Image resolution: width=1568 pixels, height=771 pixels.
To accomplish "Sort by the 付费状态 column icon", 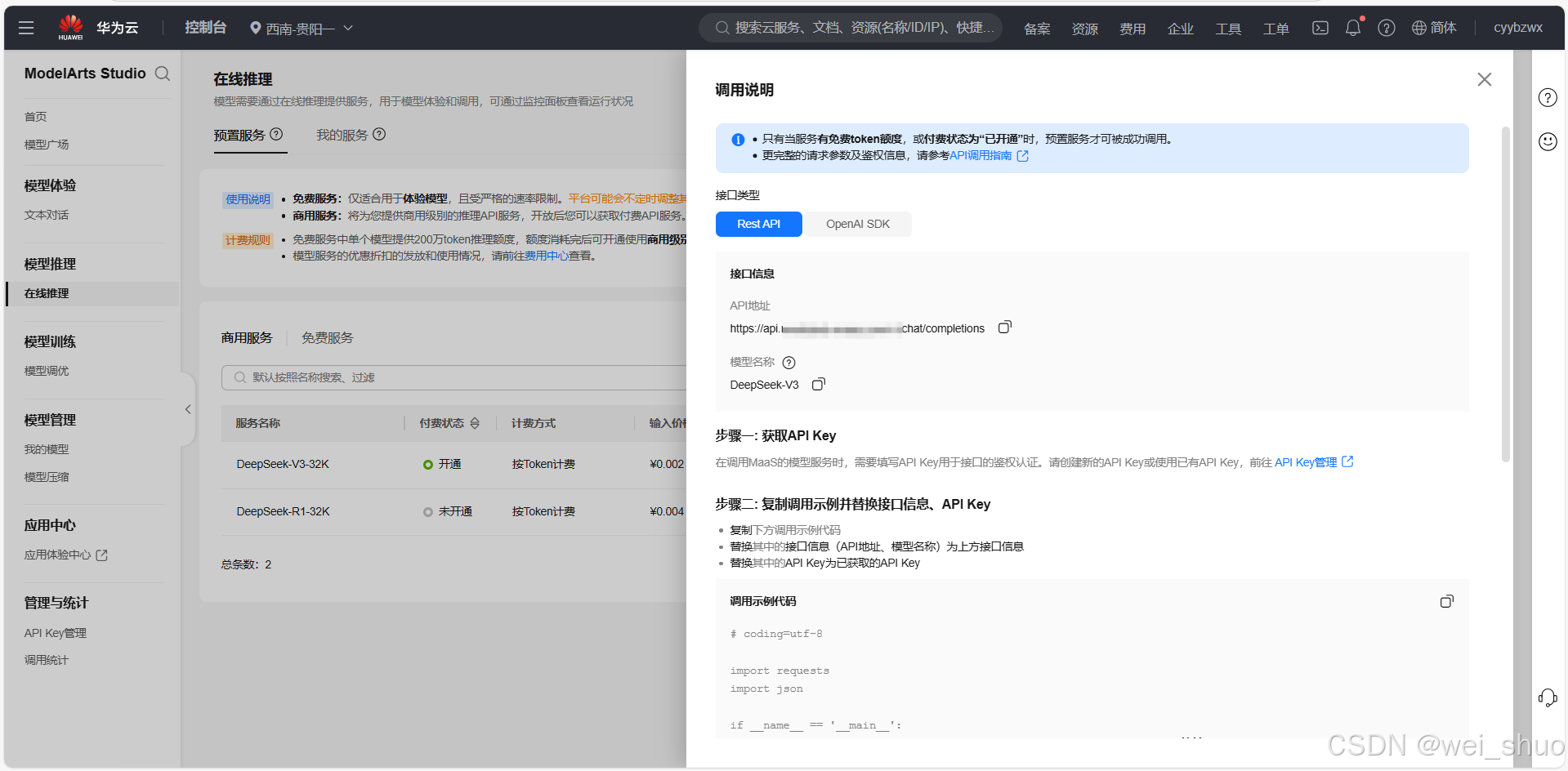I will [475, 423].
